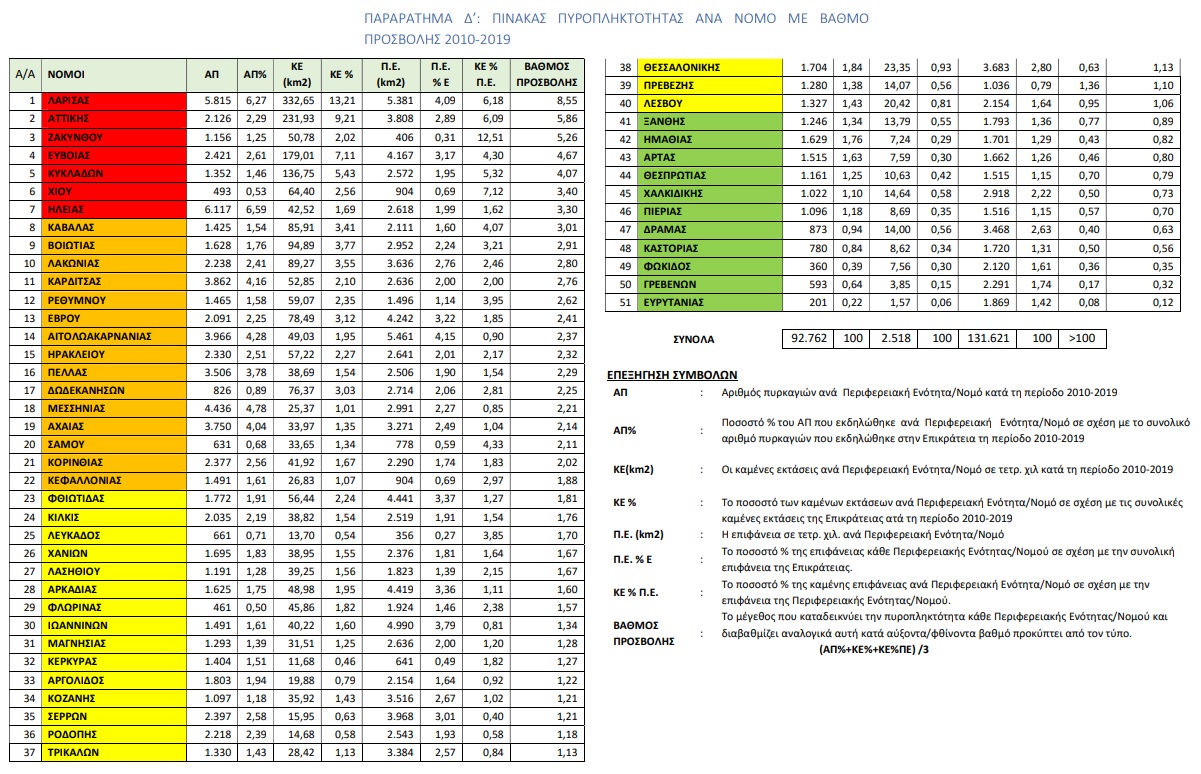This screenshot has height=774, width=1201.
Task: Click the ΑΠ% column header
Action: pos(254,75)
